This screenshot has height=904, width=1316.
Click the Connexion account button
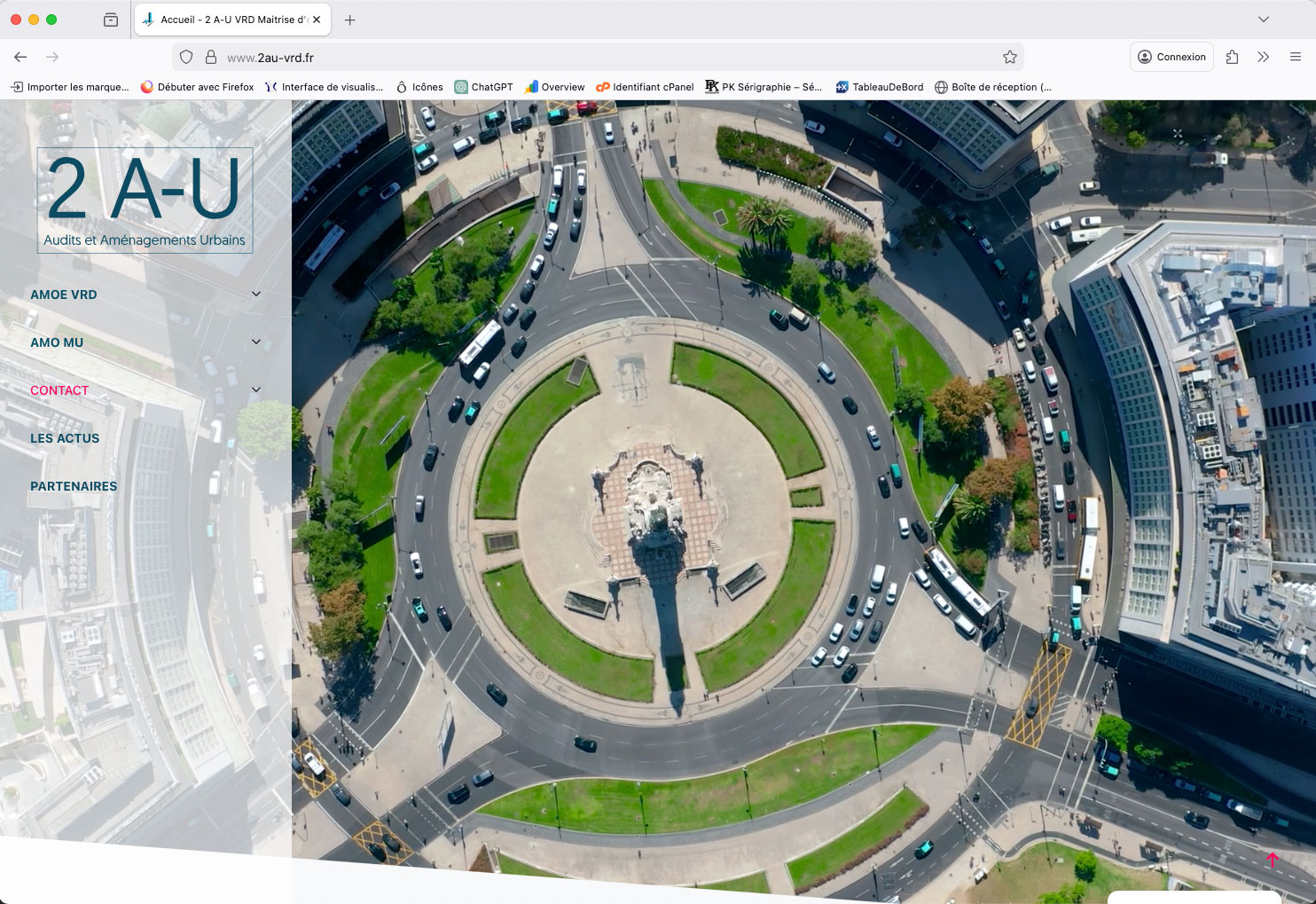[1171, 57]
